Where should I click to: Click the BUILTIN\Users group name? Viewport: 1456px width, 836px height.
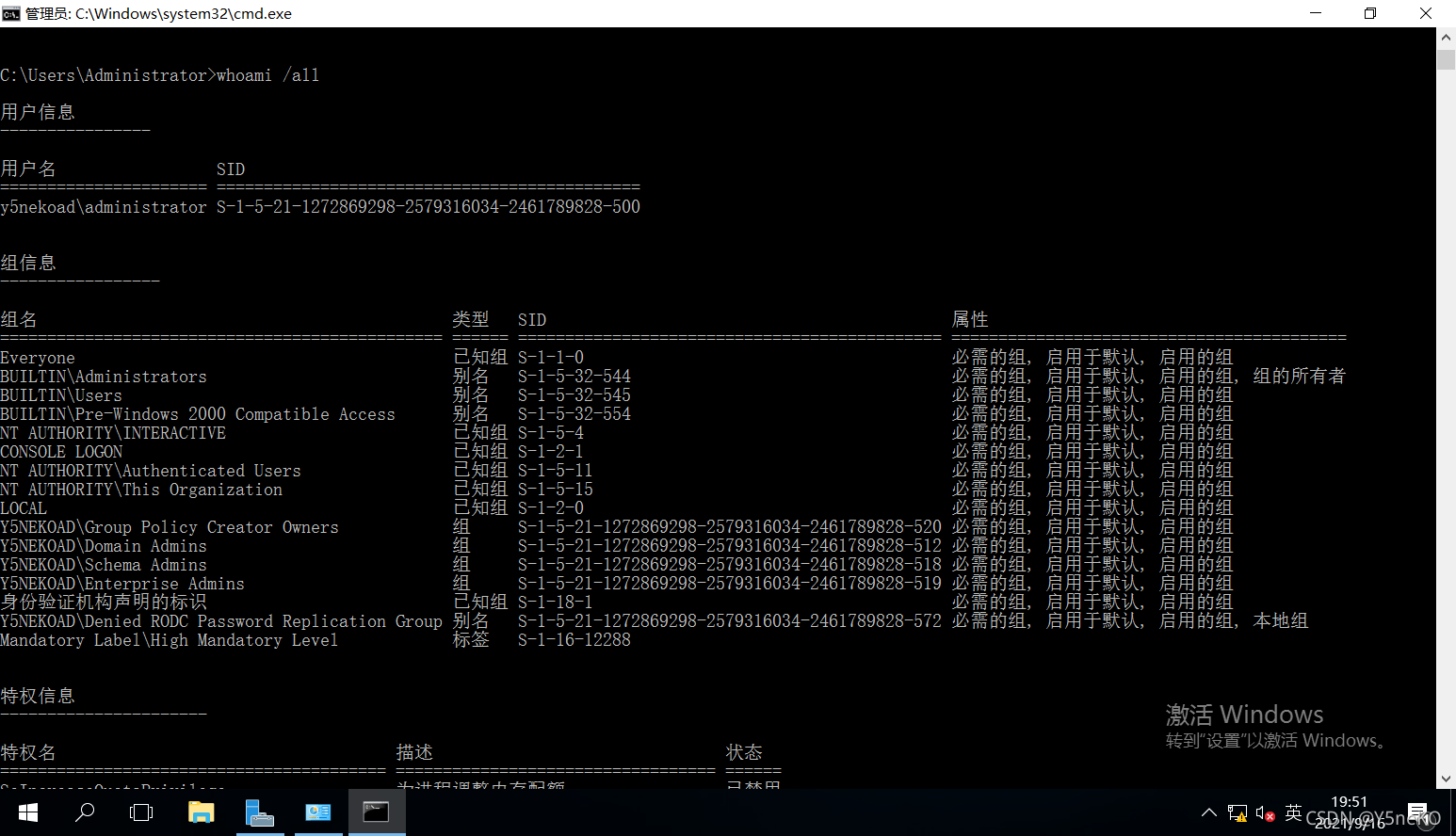61,395
